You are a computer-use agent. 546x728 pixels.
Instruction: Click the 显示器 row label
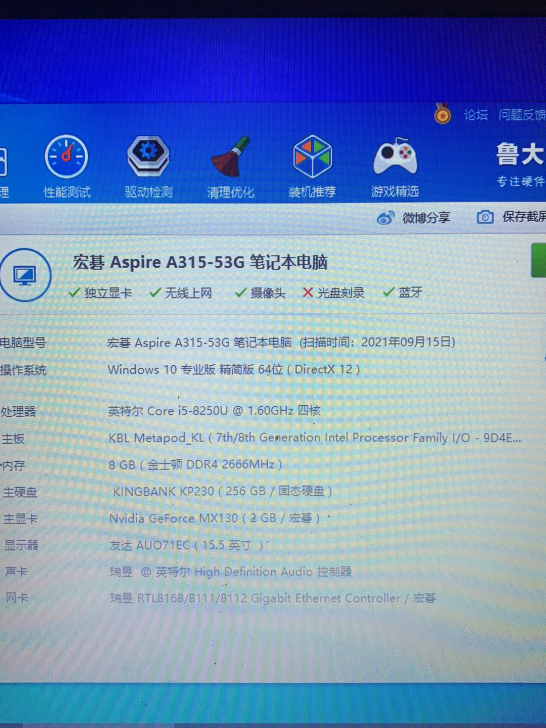[21, 545]
